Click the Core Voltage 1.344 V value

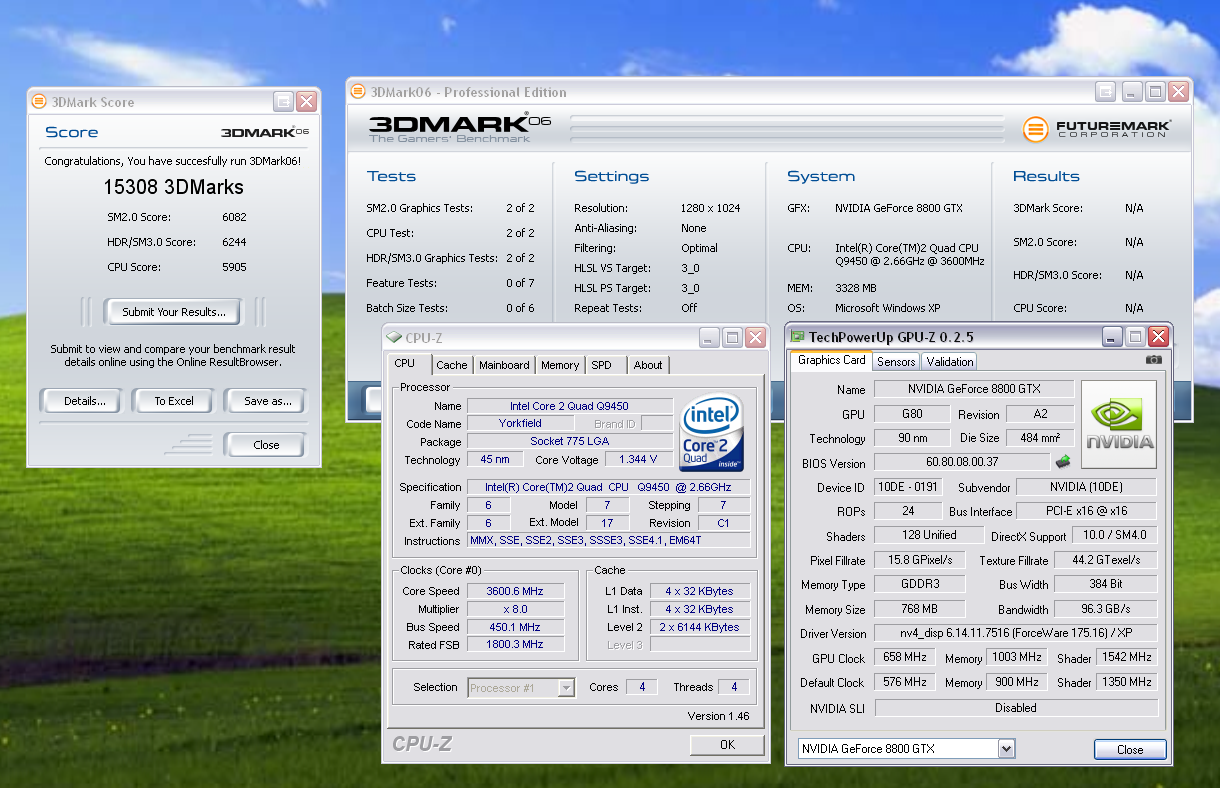(x=639, y=459)
